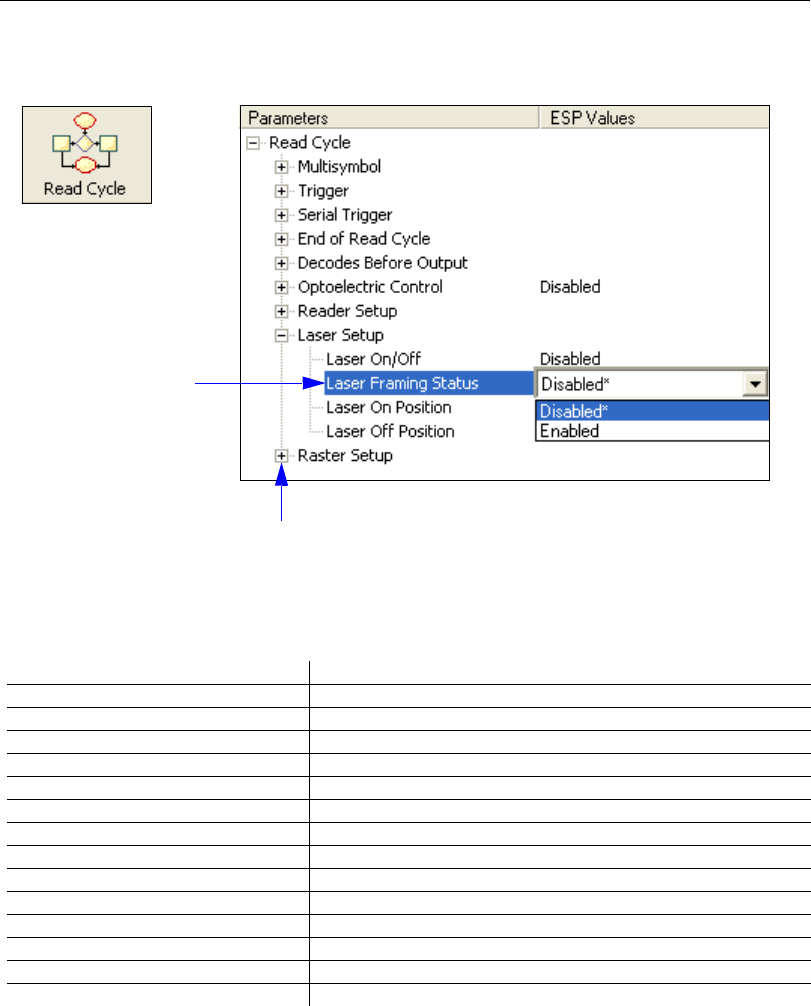
Task: Open the Laser Framing Status dropdown arrow
Action: pyautogui.click(x=755, y=384)
